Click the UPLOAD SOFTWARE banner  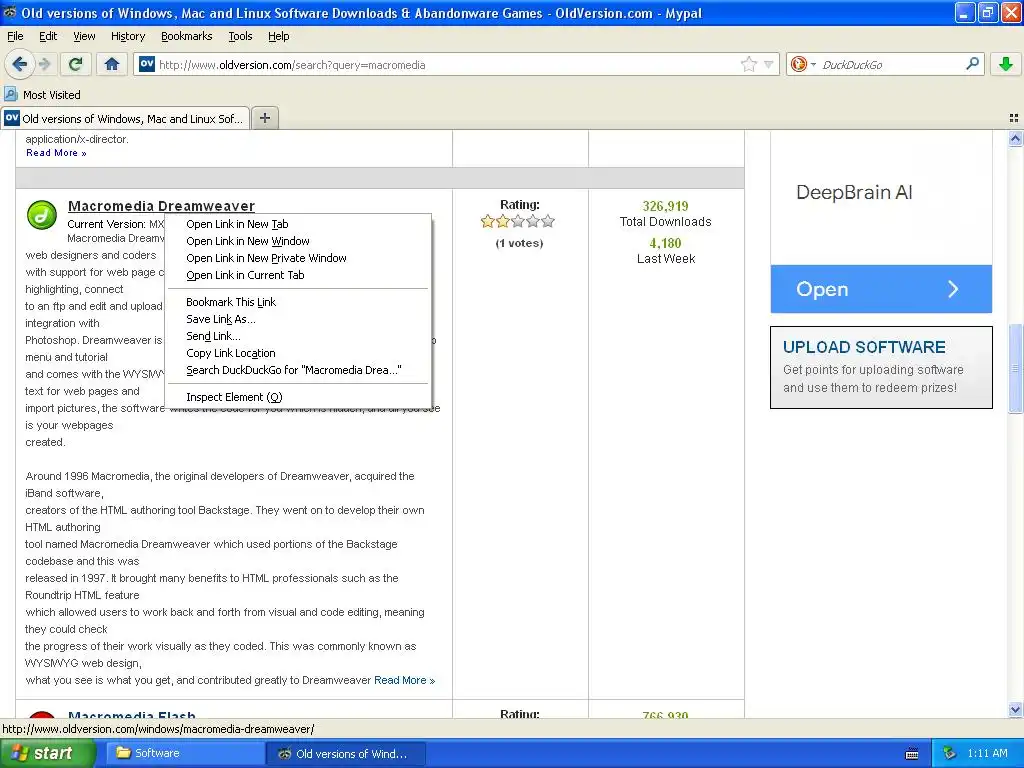coord(881,367)
